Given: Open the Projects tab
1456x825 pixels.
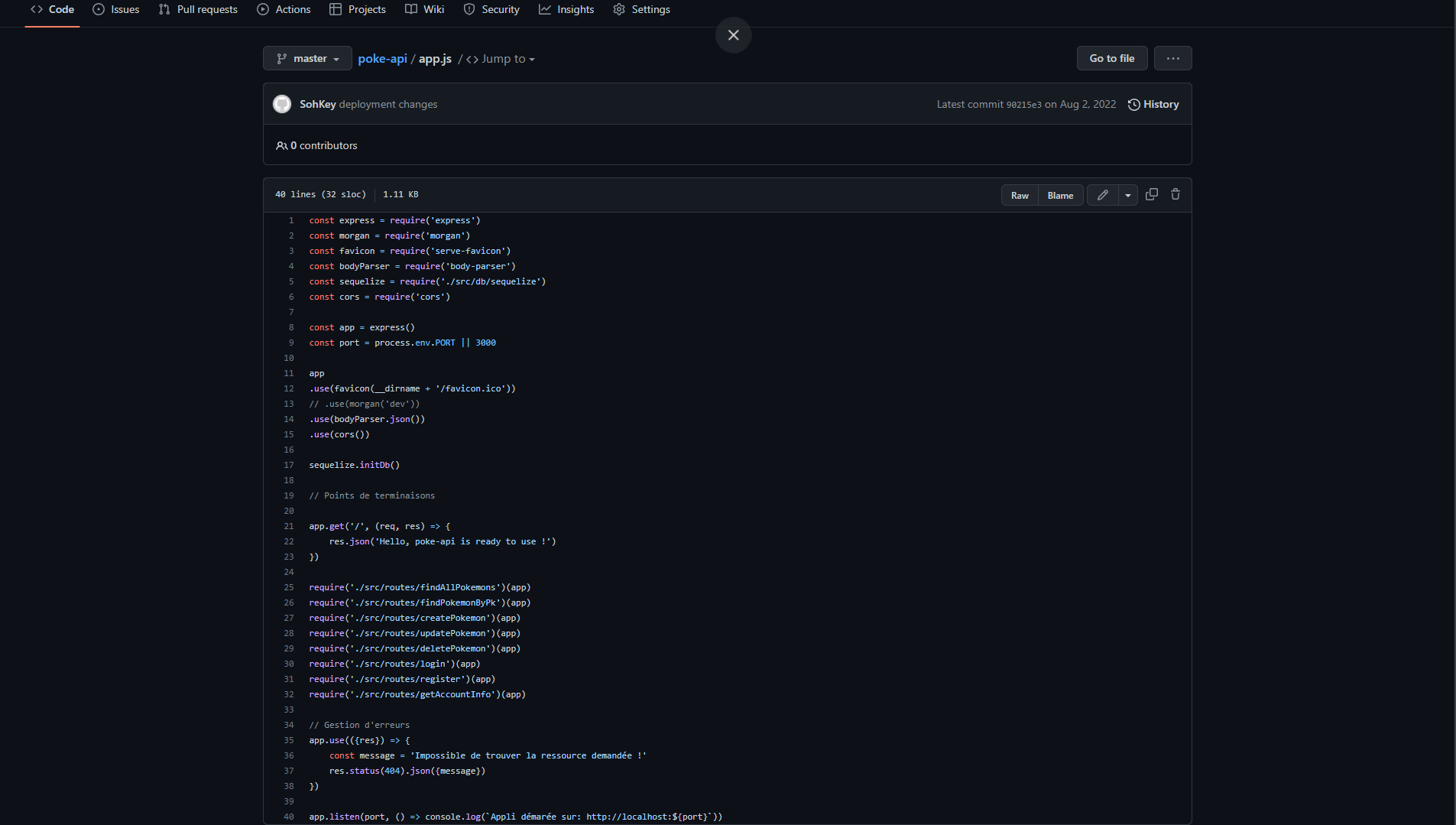Looking at the screenshot, I should (357, 9).
